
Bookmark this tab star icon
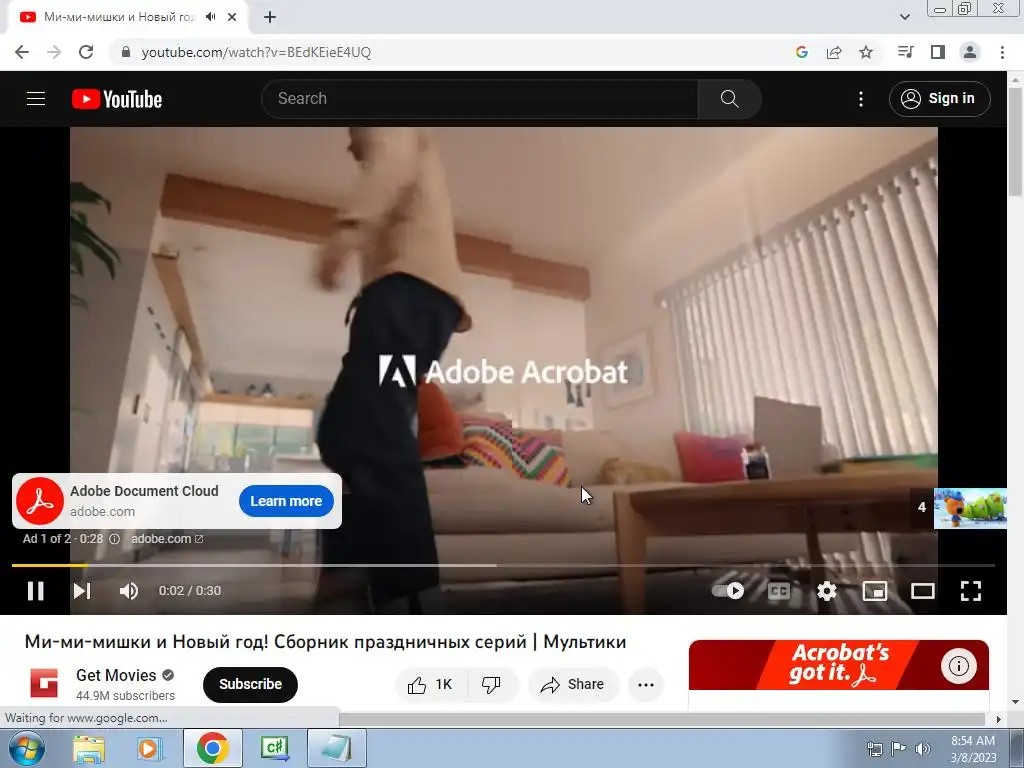(x=866, y=52)
